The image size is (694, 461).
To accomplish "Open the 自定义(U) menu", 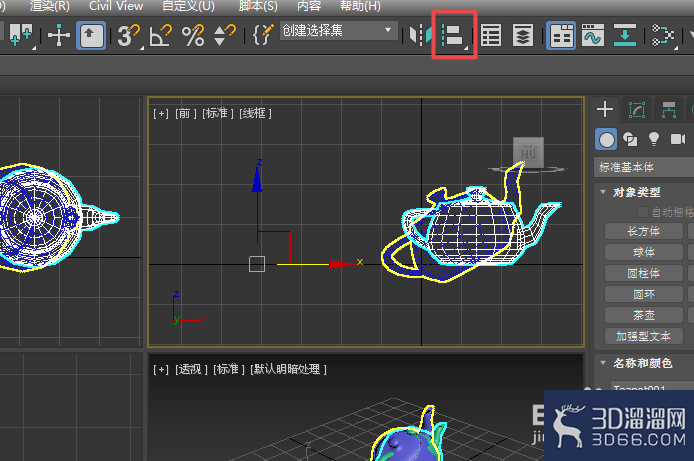I will coord(188,6).
